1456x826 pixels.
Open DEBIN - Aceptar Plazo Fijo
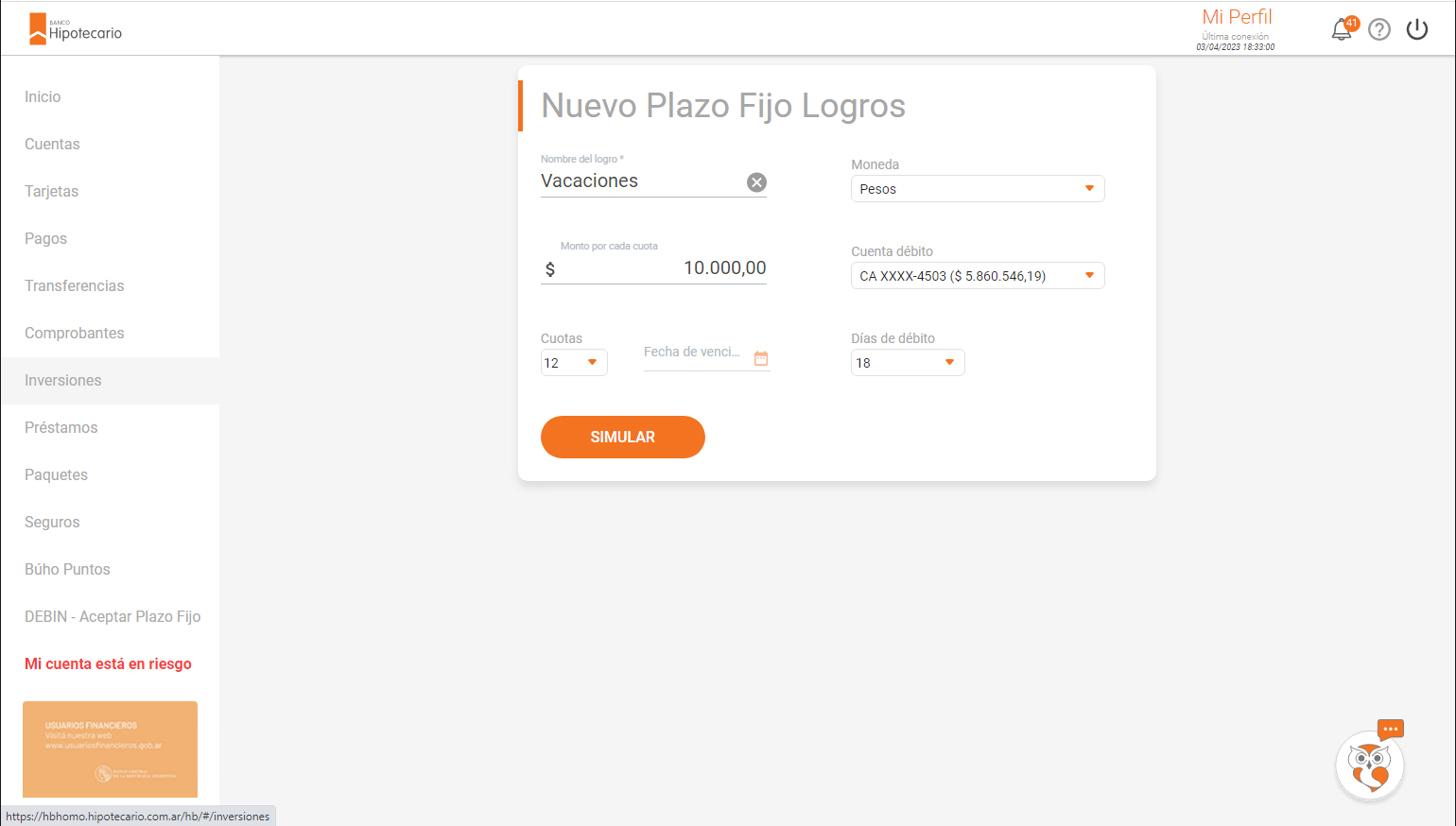click(x=113, y=617)
